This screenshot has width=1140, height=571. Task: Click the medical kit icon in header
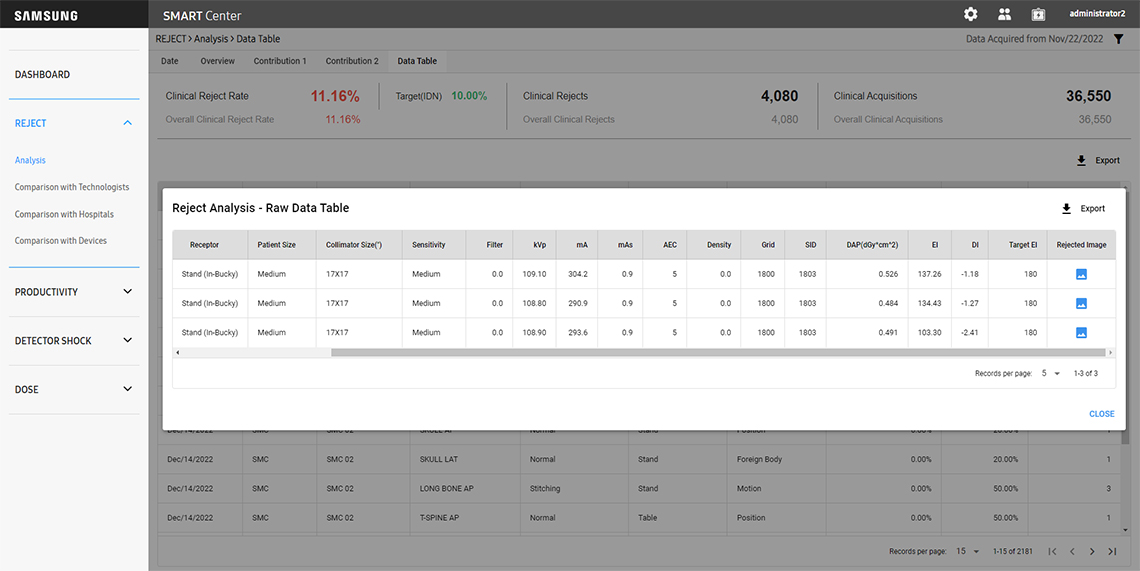1038,14
